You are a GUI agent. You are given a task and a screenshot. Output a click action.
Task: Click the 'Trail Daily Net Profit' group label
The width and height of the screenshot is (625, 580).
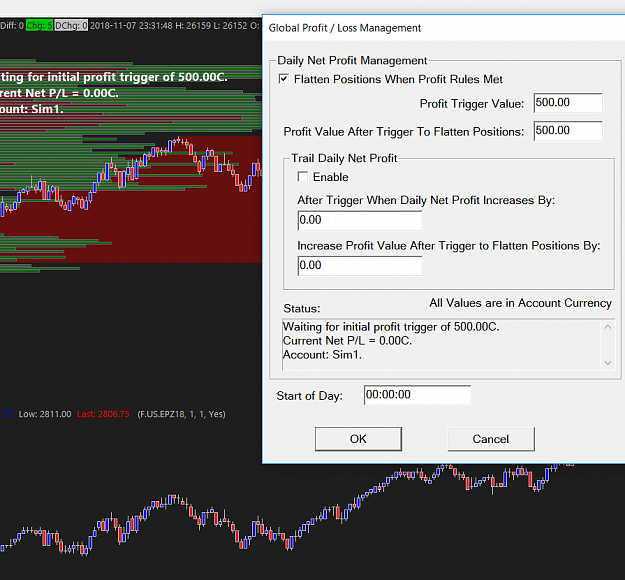(x=344, y=158)
